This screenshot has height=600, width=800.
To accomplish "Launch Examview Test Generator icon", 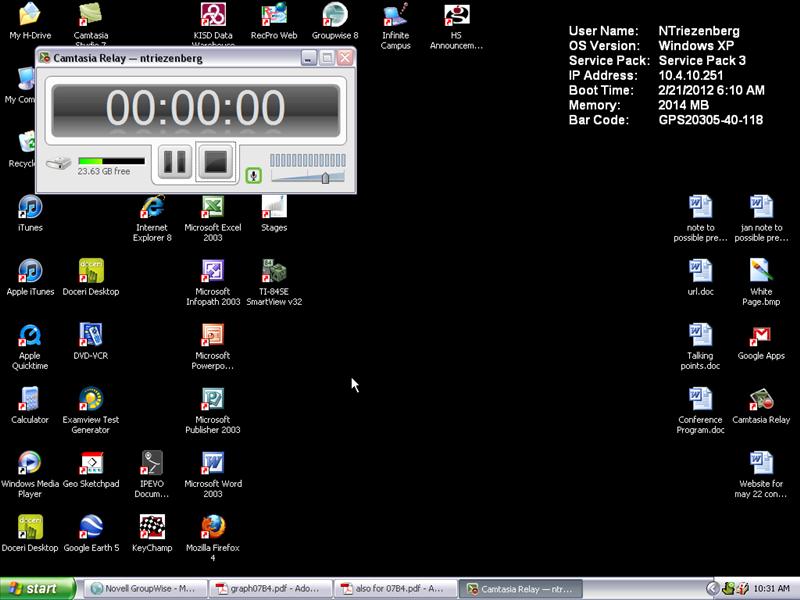I will (x=91, y=411).
